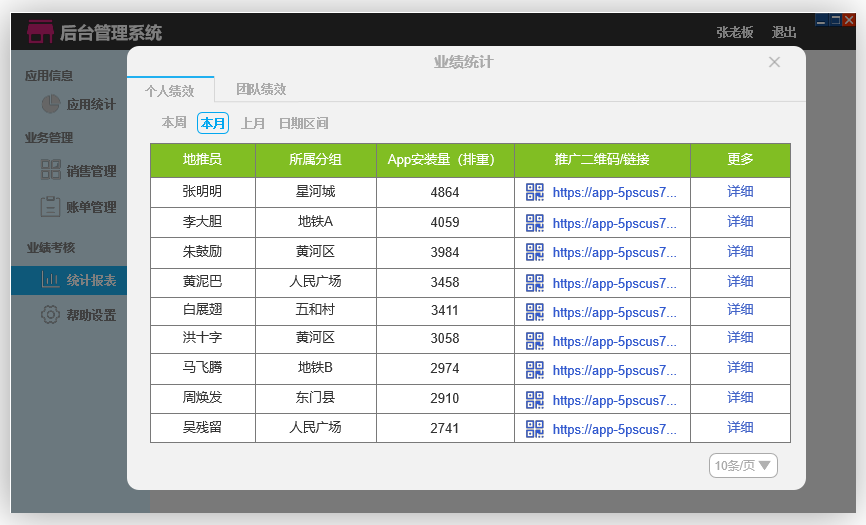Select the install count 2741 cell
866x525 pixels.
[445, 428]
